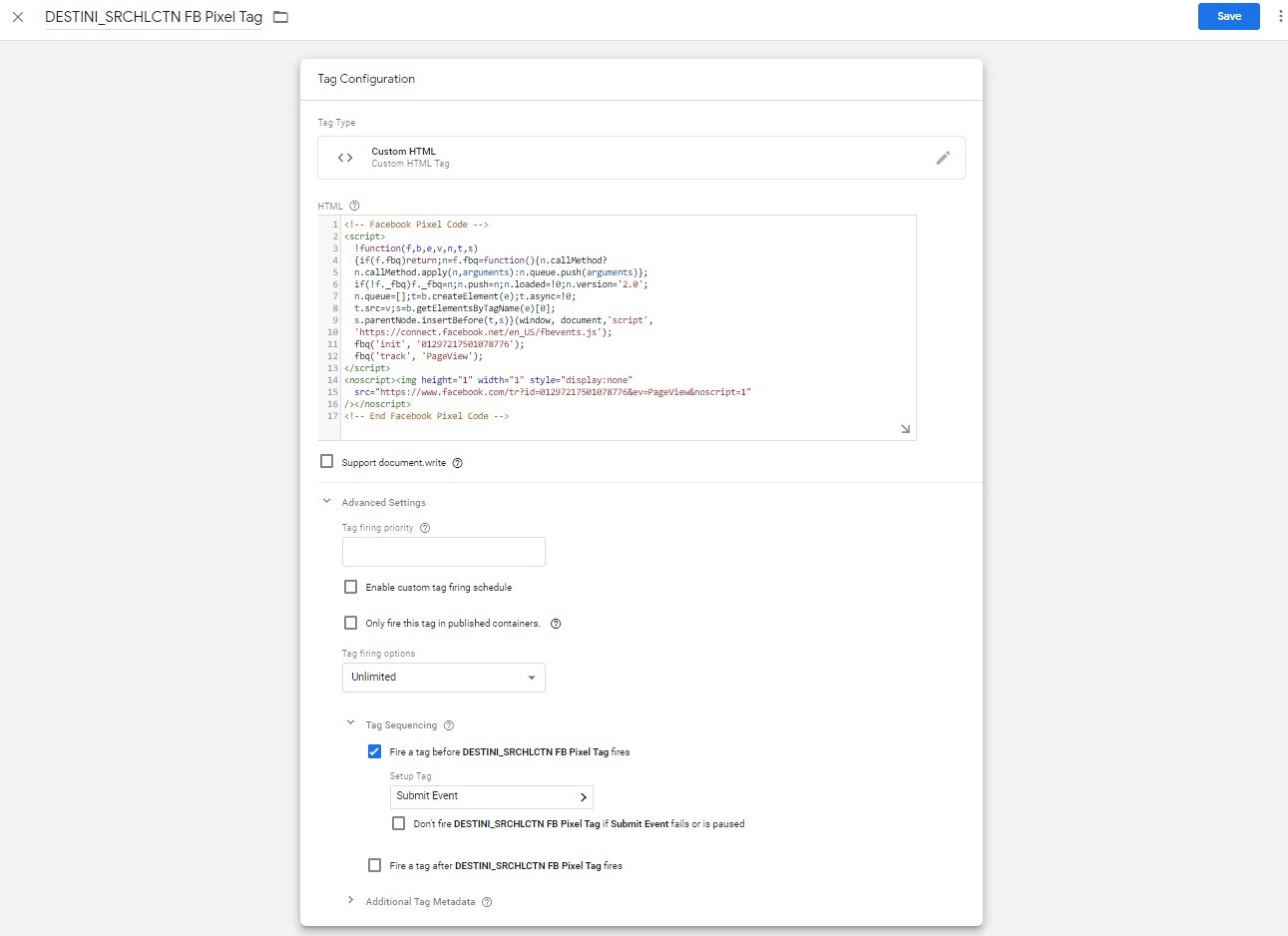The width and height of the screenshot is (1288, 936).
Task: Click the Additional Tag Metadata label
Action: coord(420,902)
